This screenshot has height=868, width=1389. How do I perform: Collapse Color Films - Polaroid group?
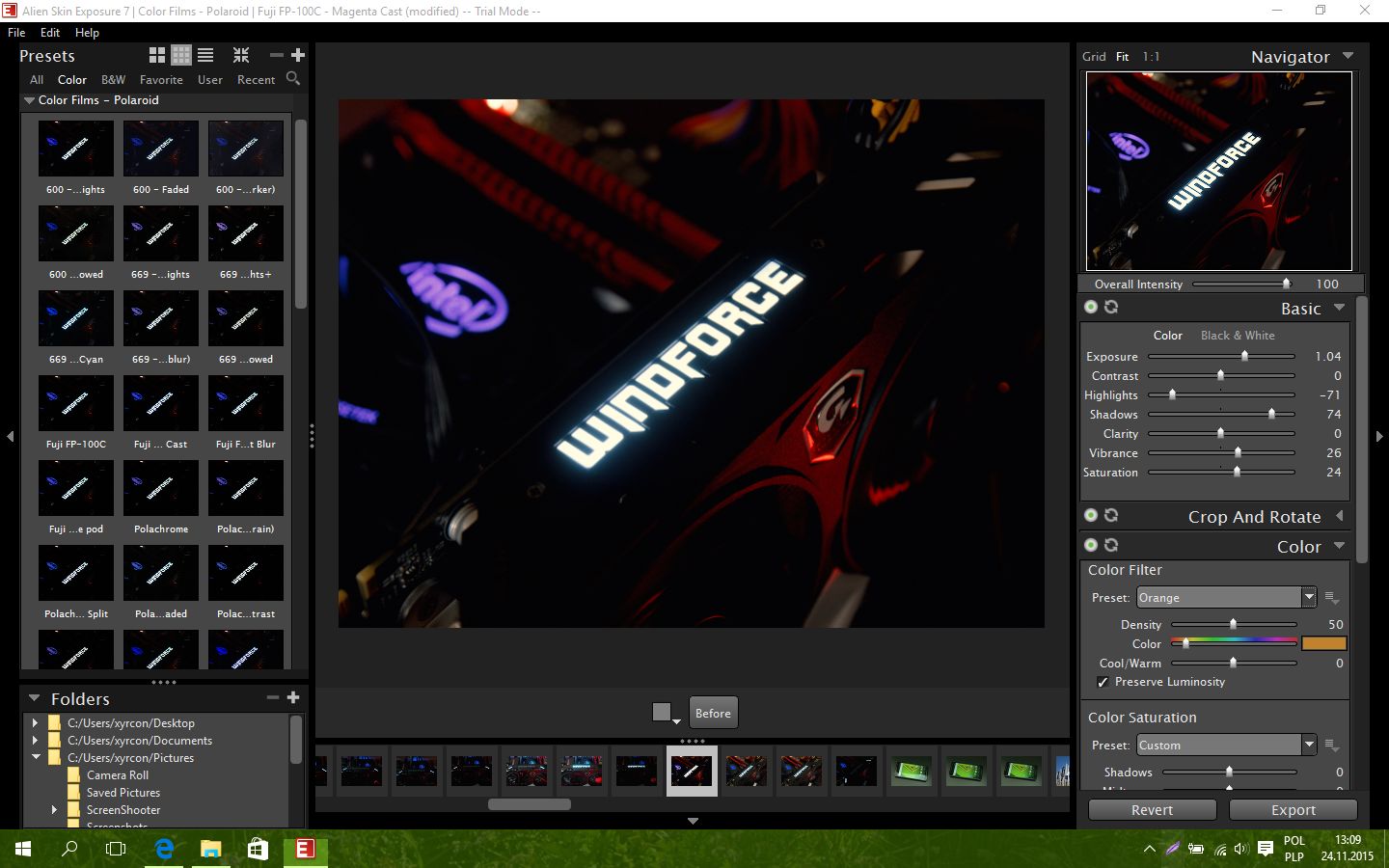pos(29,100)
